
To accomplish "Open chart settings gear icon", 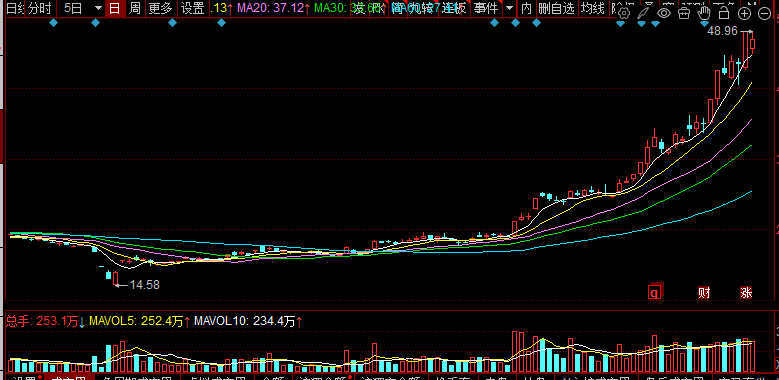I will tap(624, 13).
